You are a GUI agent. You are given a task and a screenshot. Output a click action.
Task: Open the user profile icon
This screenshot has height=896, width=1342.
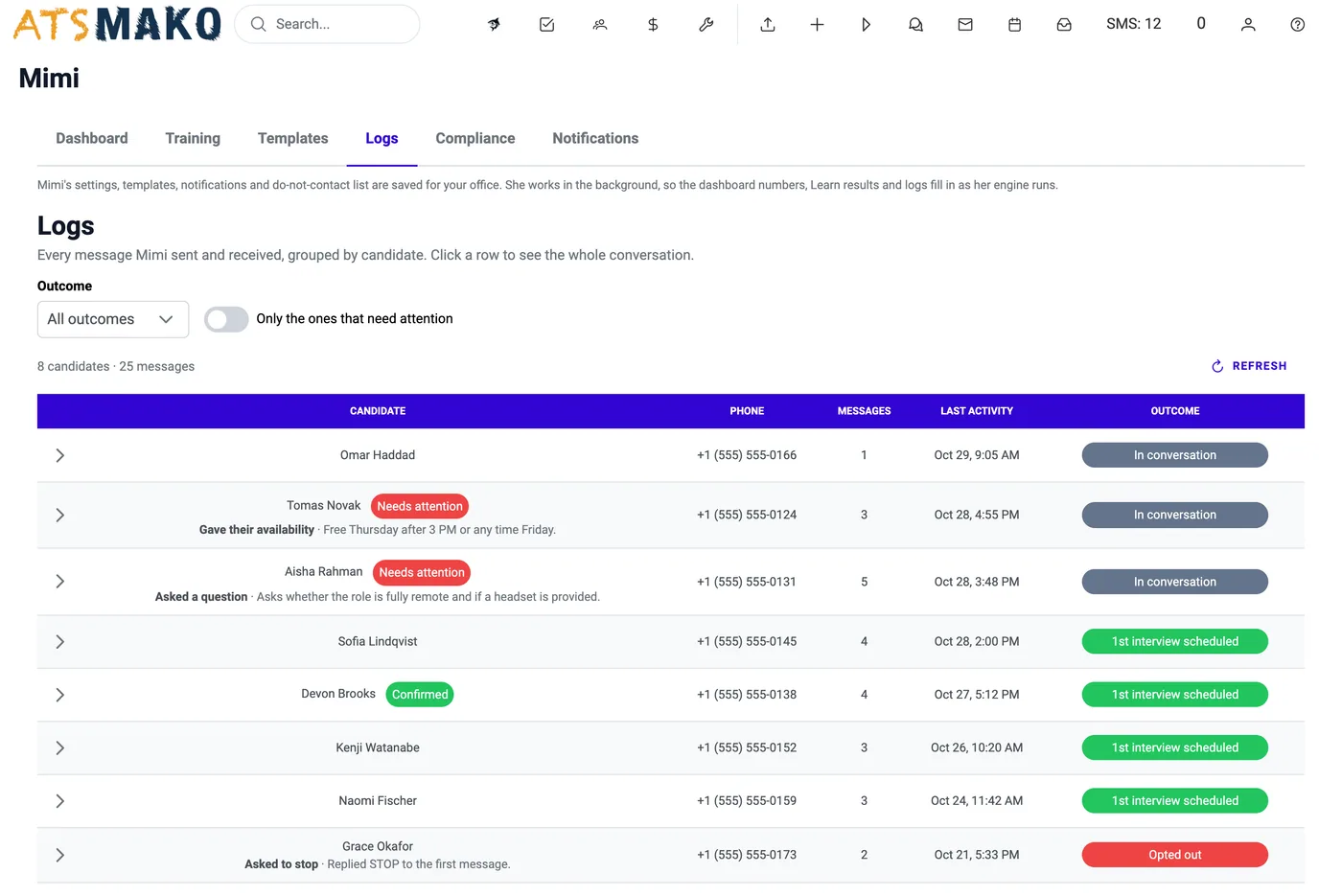coord(1248,25)
